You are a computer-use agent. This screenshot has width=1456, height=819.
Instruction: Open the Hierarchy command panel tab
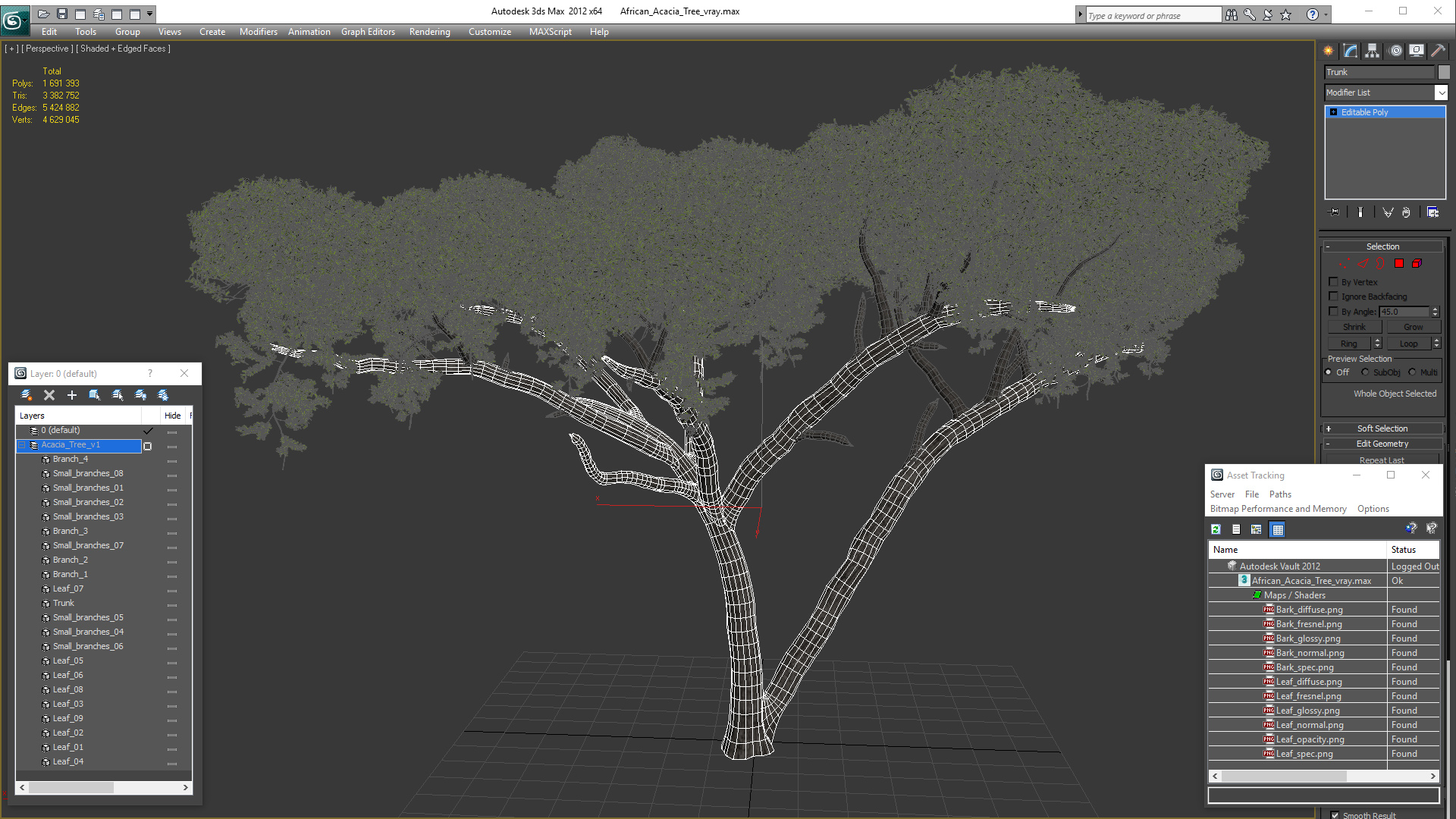point(1372,51)
